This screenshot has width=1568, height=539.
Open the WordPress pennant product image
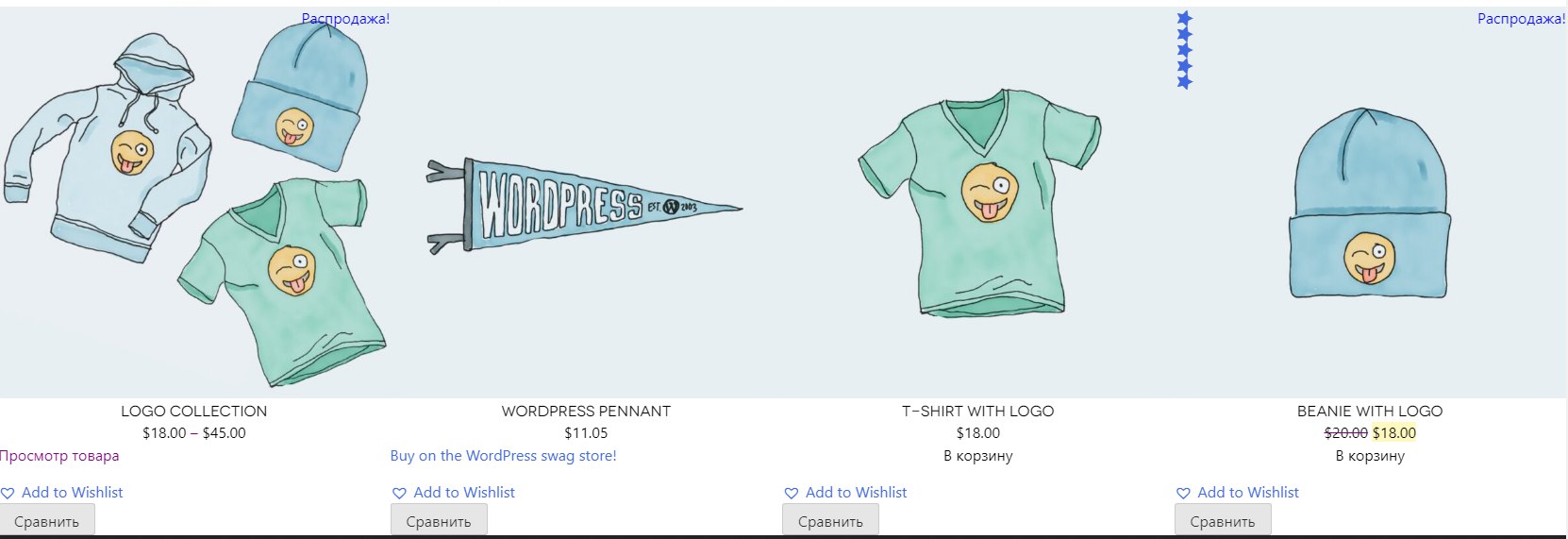click(586, 202)
